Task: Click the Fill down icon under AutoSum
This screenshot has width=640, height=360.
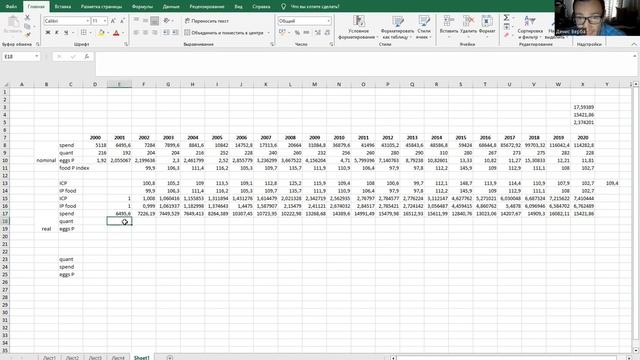Action: tap(507, 27)
